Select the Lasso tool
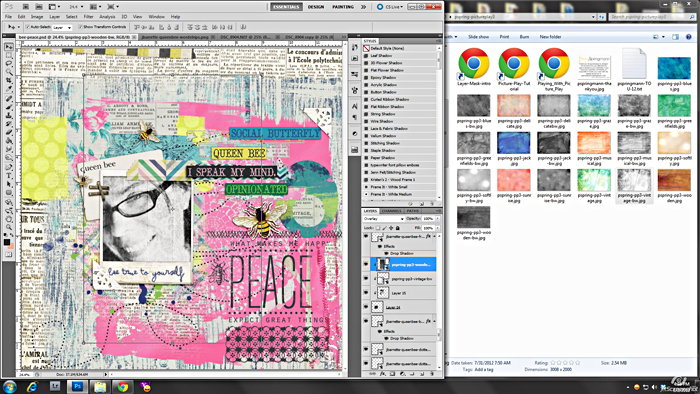 8,64
